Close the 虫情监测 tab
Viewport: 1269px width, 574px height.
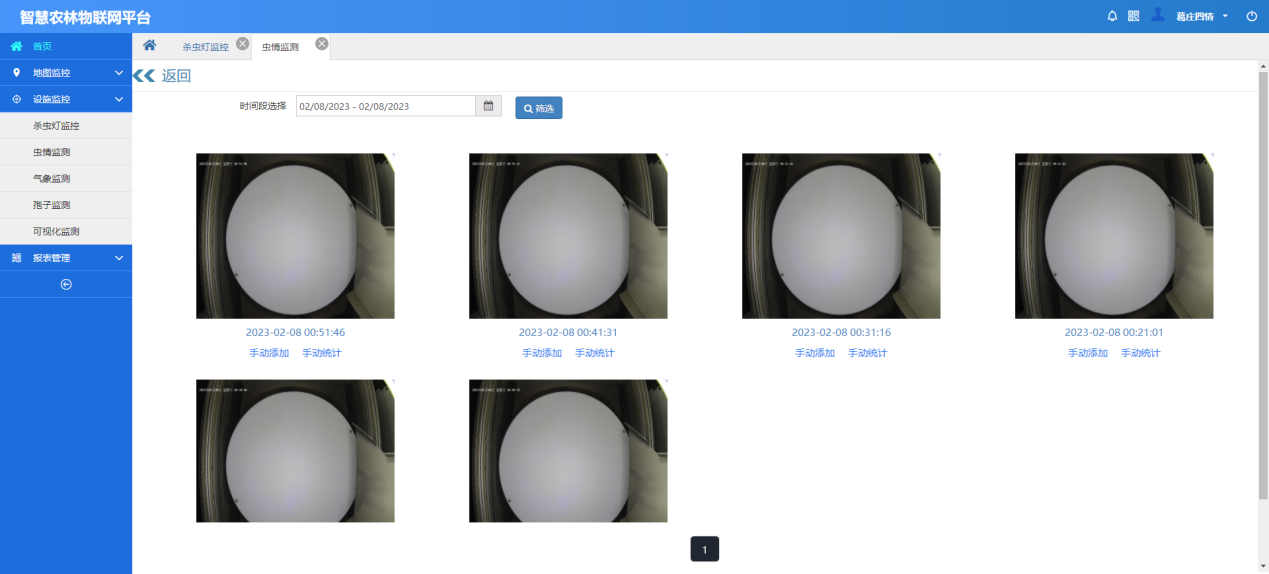pos(321,44)
